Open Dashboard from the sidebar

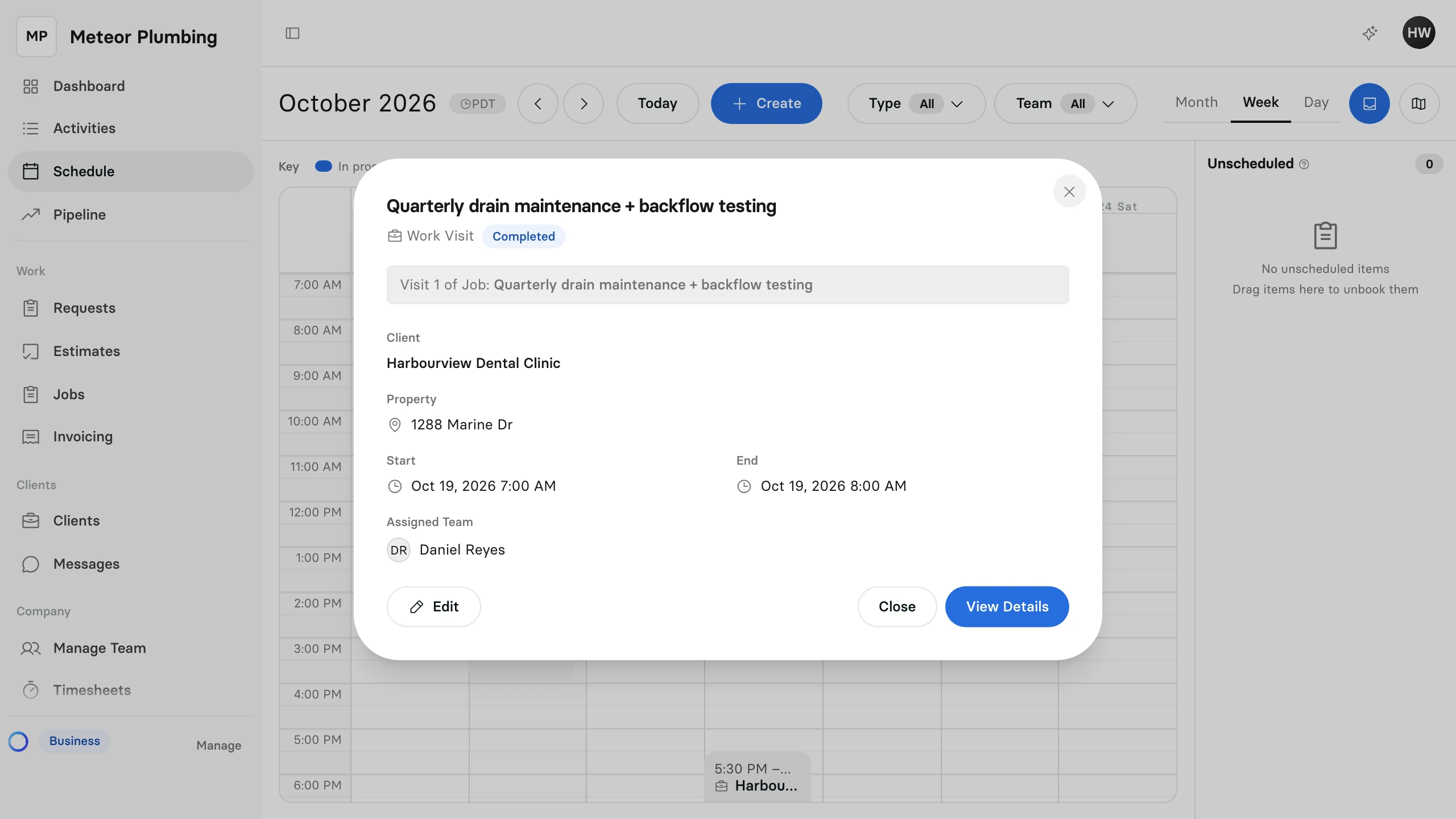[131, 86]
